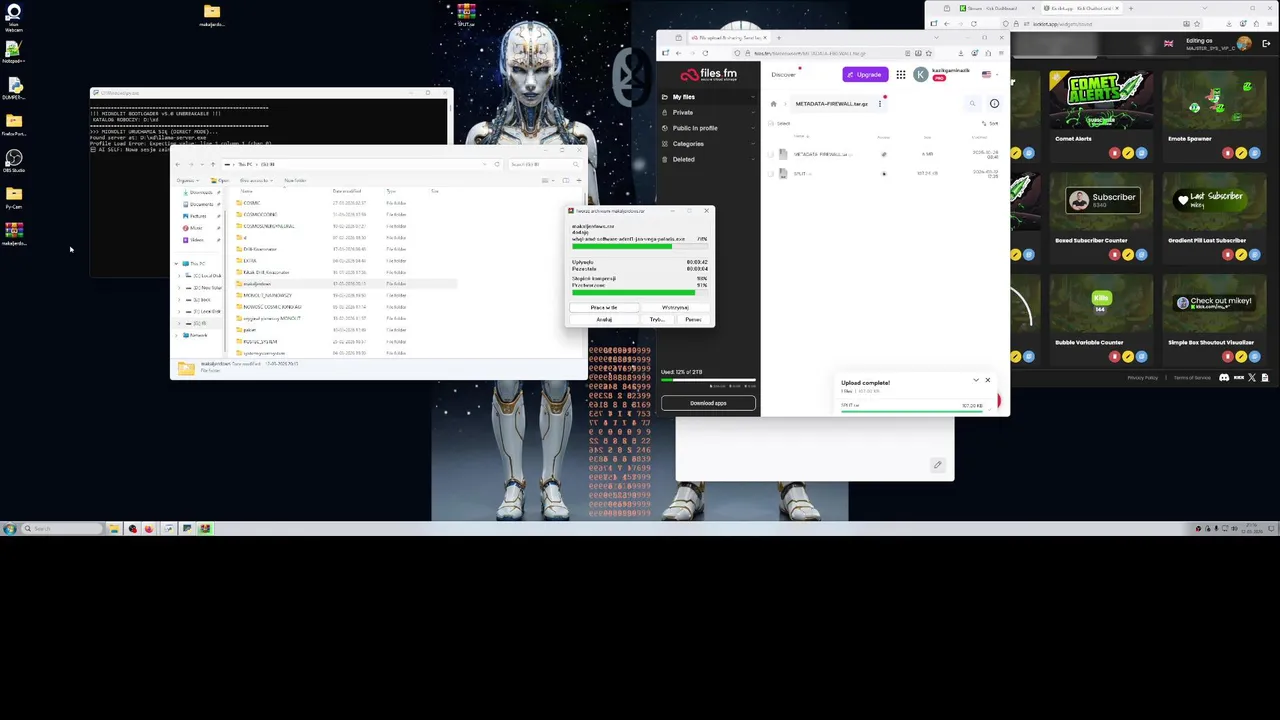Click the UK flag language icon

1168,44
